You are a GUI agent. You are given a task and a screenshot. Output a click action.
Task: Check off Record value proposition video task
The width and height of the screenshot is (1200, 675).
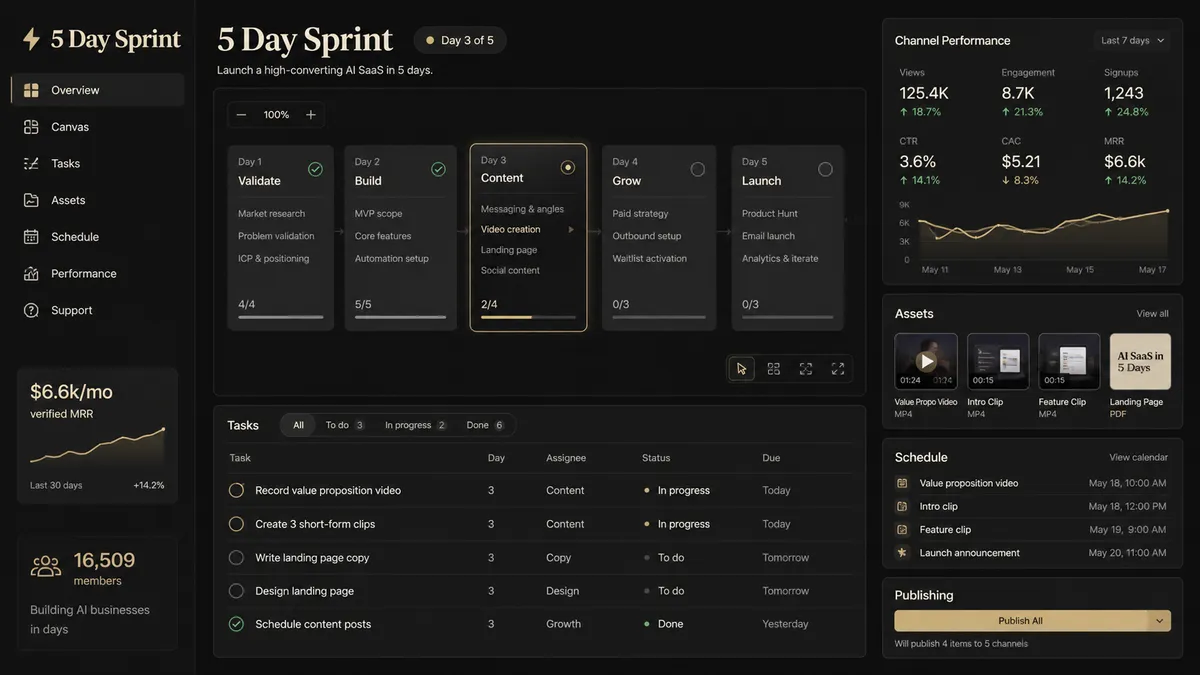[236, 490]
